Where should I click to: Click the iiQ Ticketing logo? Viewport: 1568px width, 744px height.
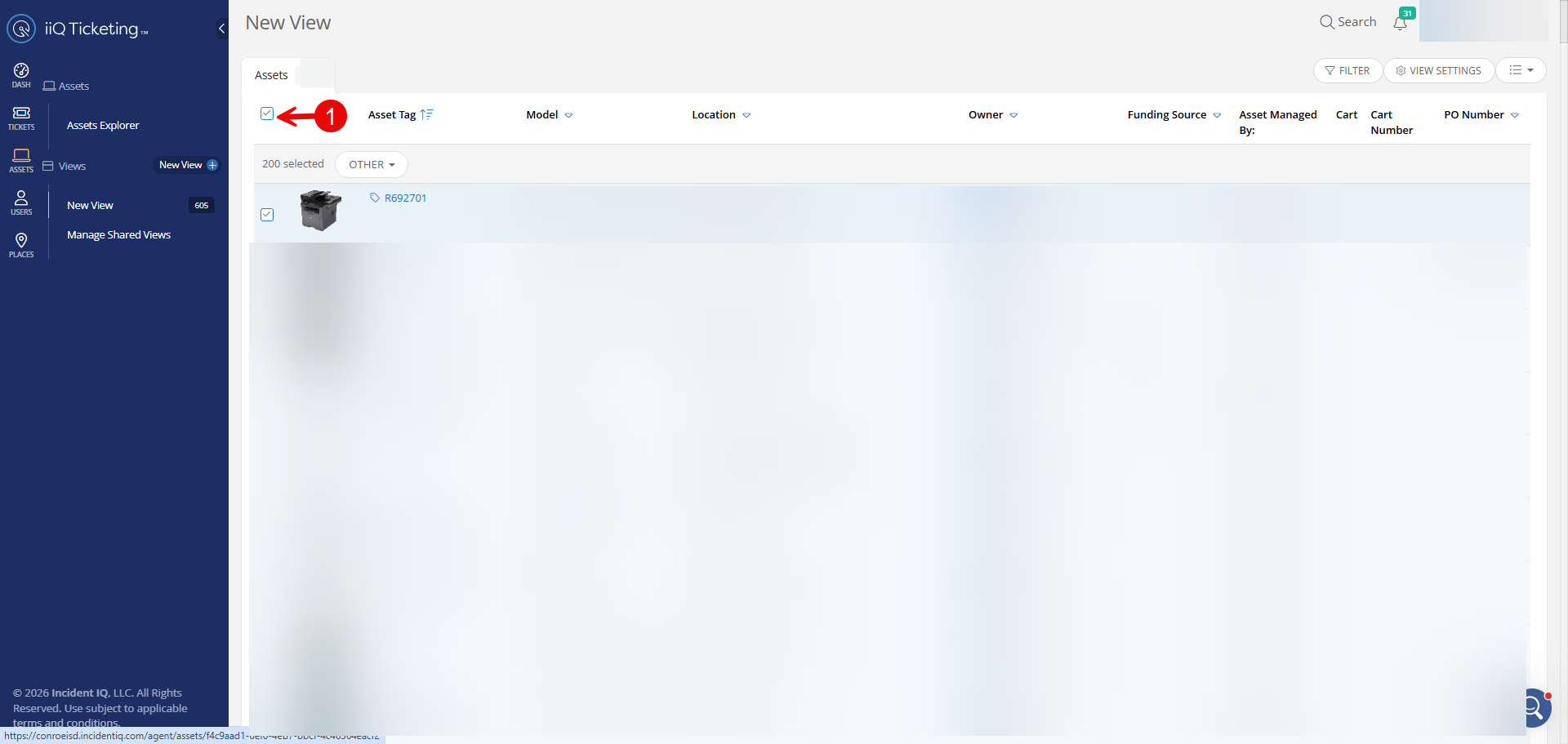78,29
